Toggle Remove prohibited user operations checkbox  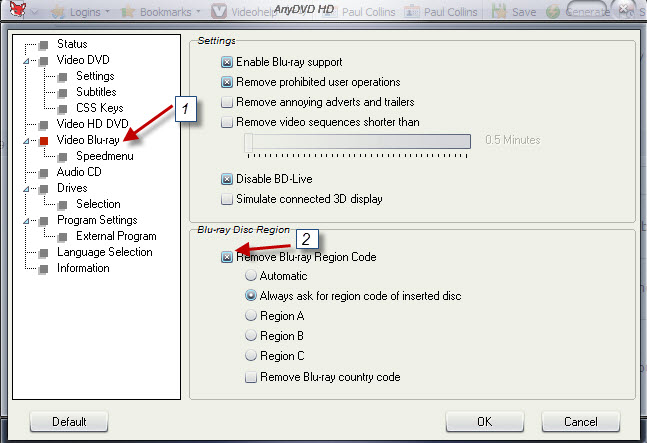[227, 82]
